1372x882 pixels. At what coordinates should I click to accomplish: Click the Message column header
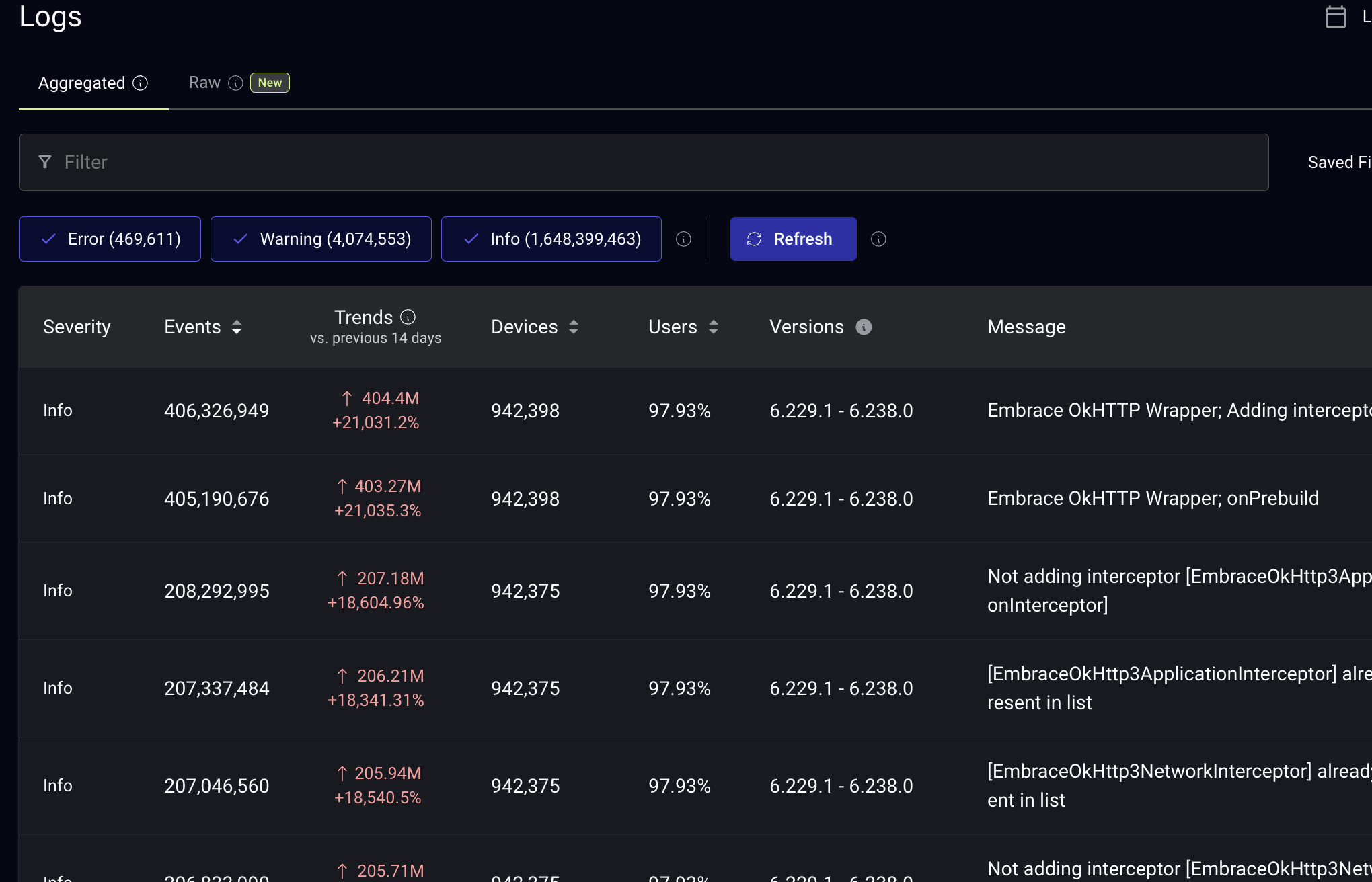coord(1026,327)
